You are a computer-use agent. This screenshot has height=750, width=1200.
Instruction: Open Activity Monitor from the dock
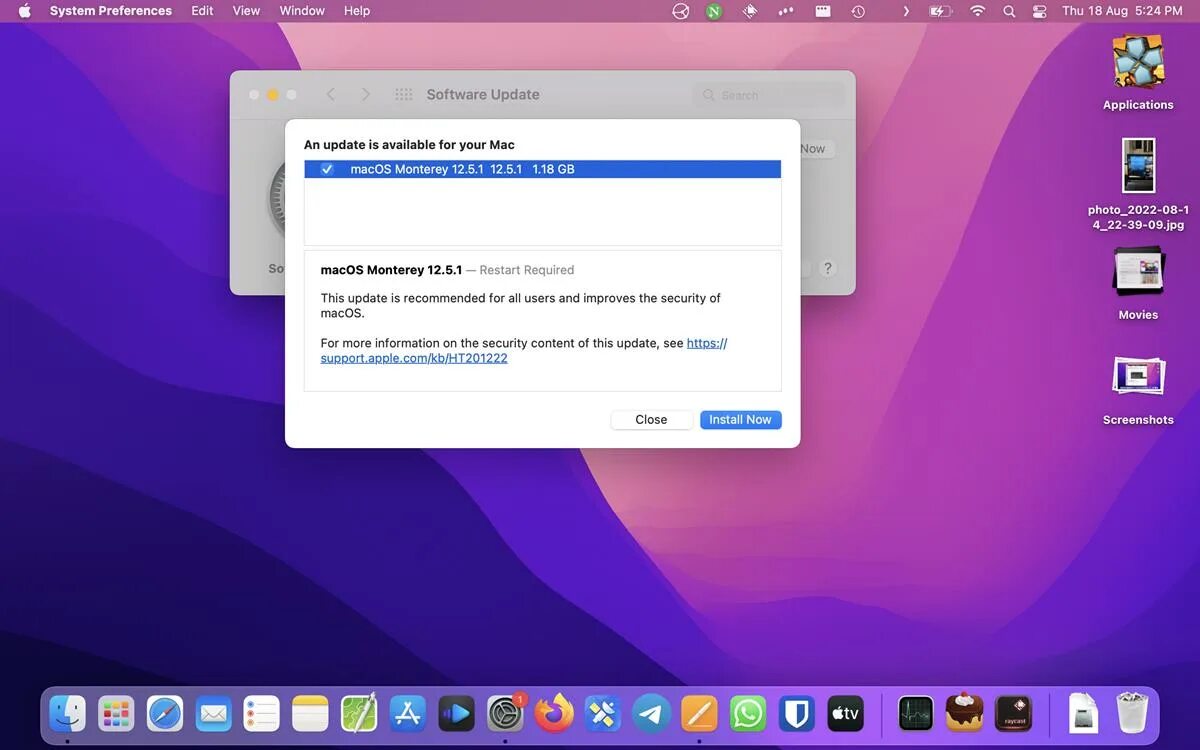click(x=916, y=713)
